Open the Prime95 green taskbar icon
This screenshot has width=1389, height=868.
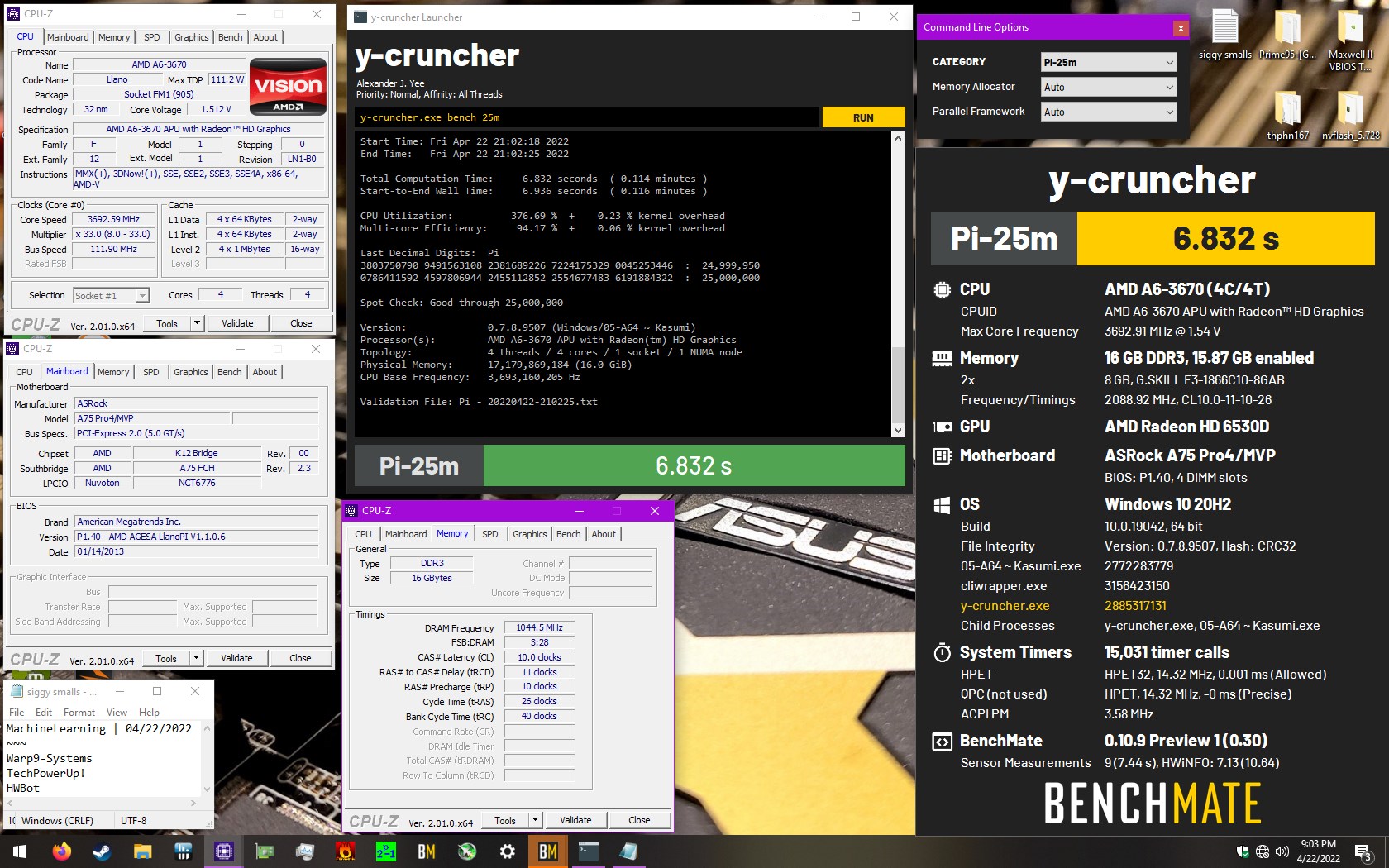click(x=386, y=851)
